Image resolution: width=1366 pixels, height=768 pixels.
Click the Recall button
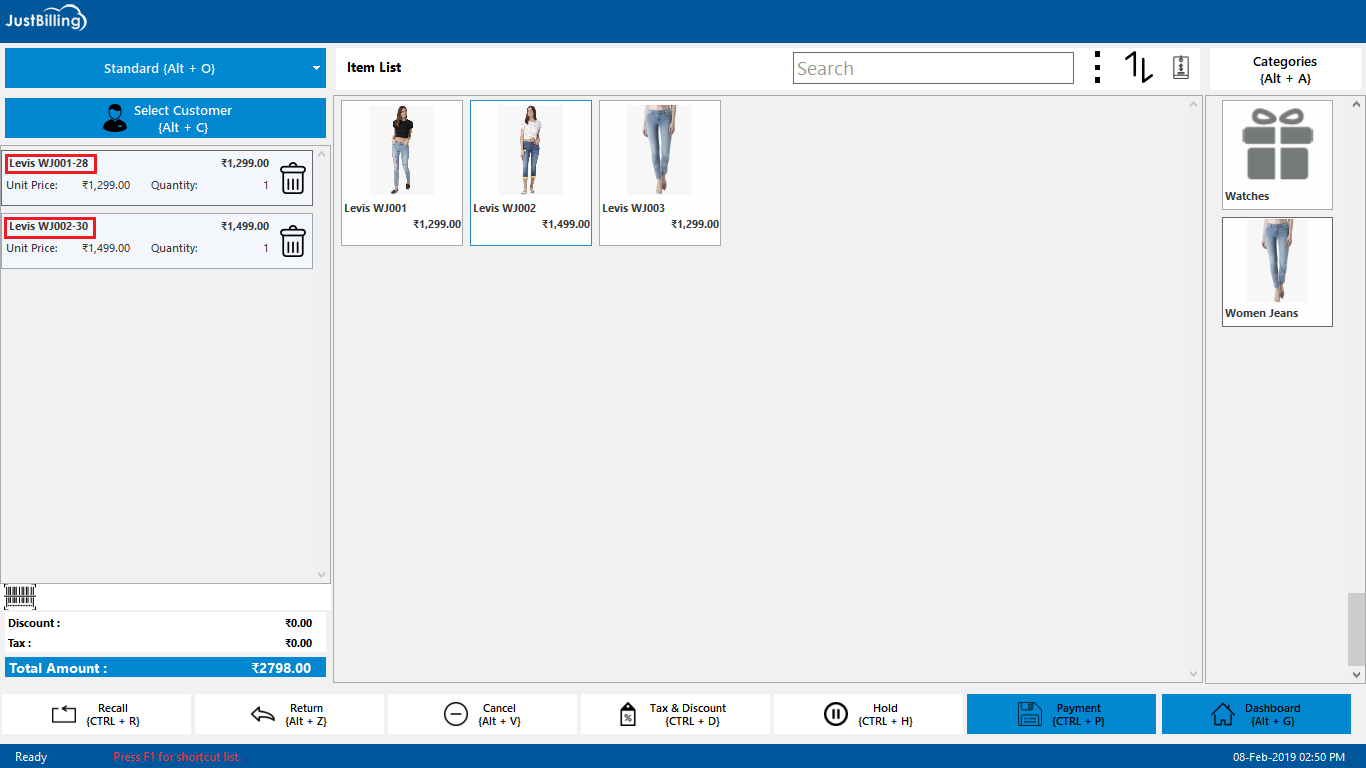tap(96, 714)
